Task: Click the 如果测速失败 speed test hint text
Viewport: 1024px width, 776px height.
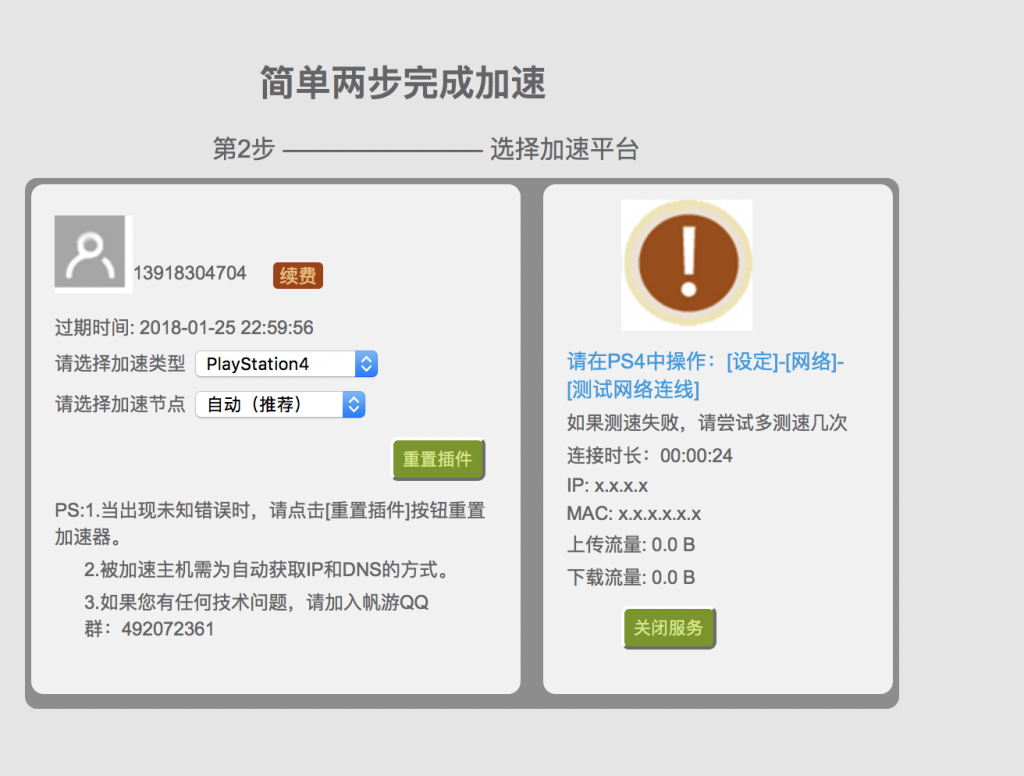Action: point(707,422)
